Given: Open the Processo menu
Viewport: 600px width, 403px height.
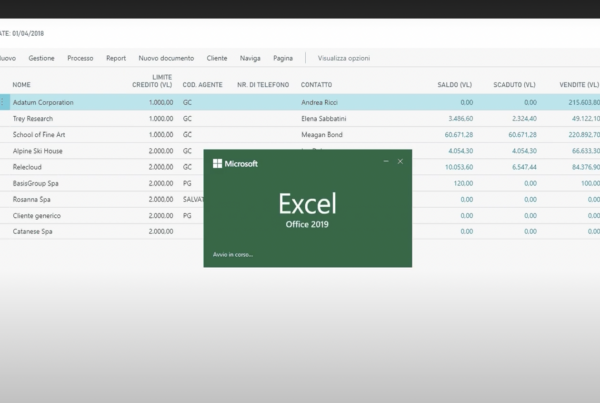Looking at the screenshot, I should 80,58.
